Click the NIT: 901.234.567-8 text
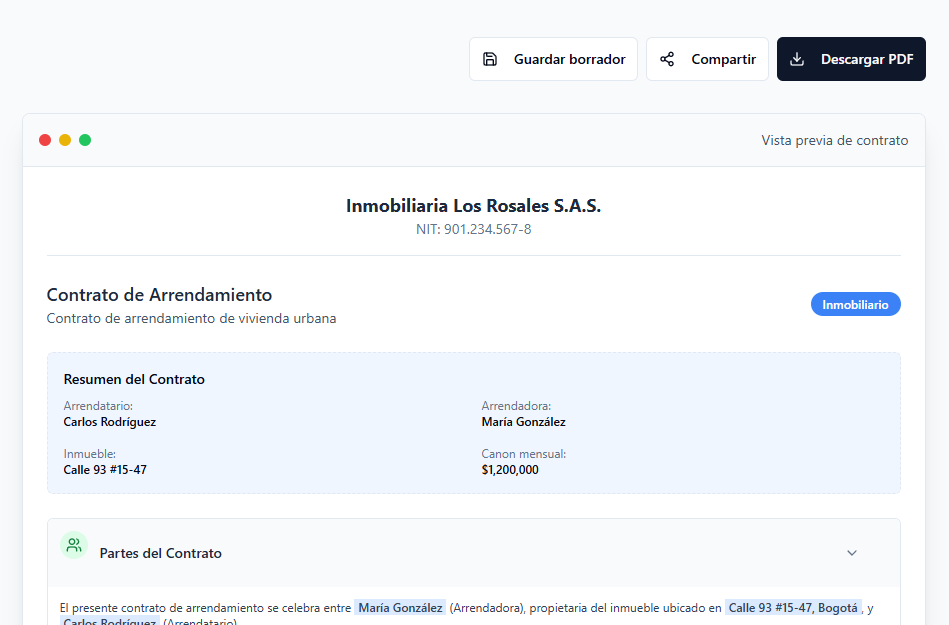This screenshot has height=625, width=949. pos(473,229)
